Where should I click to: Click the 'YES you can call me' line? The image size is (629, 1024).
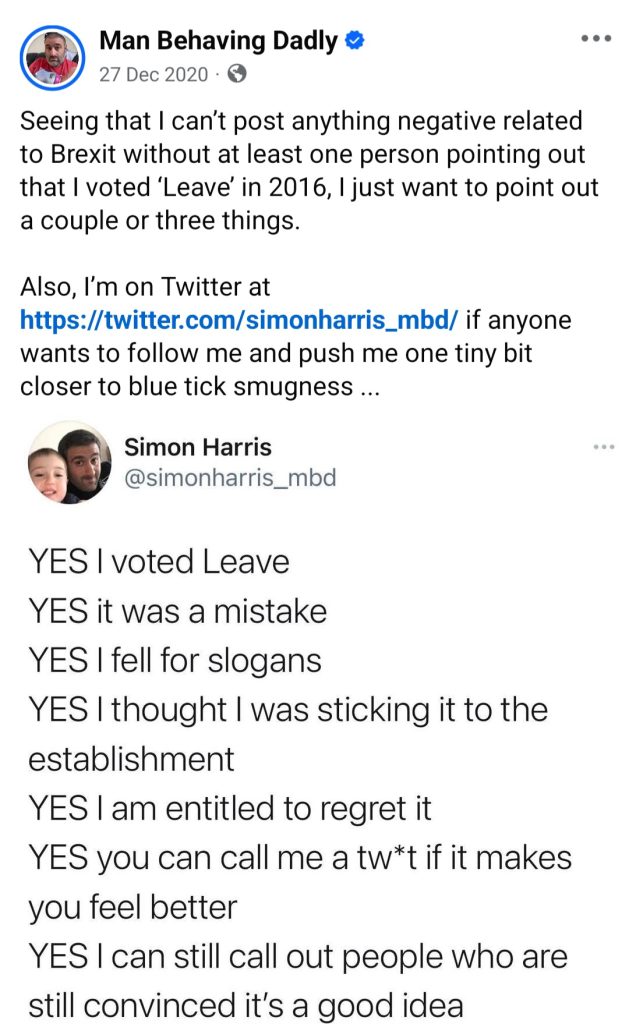299,857
